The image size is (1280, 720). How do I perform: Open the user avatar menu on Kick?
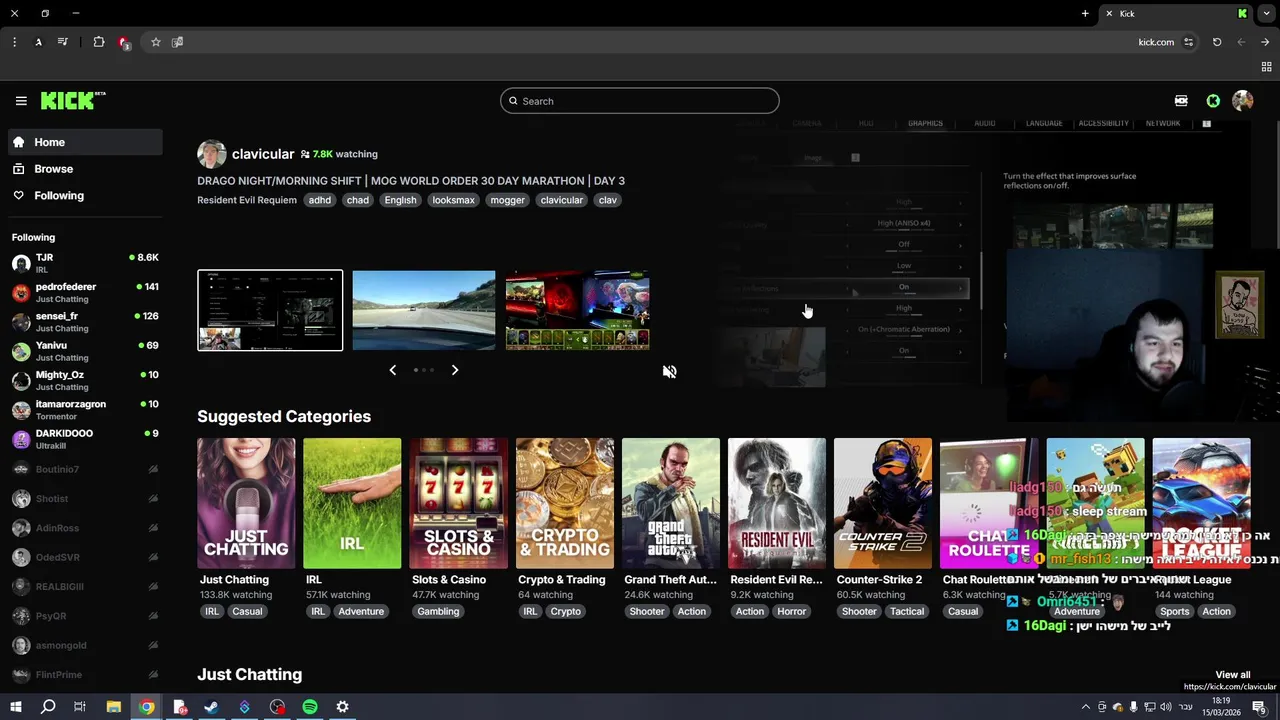coord(1243,100)
